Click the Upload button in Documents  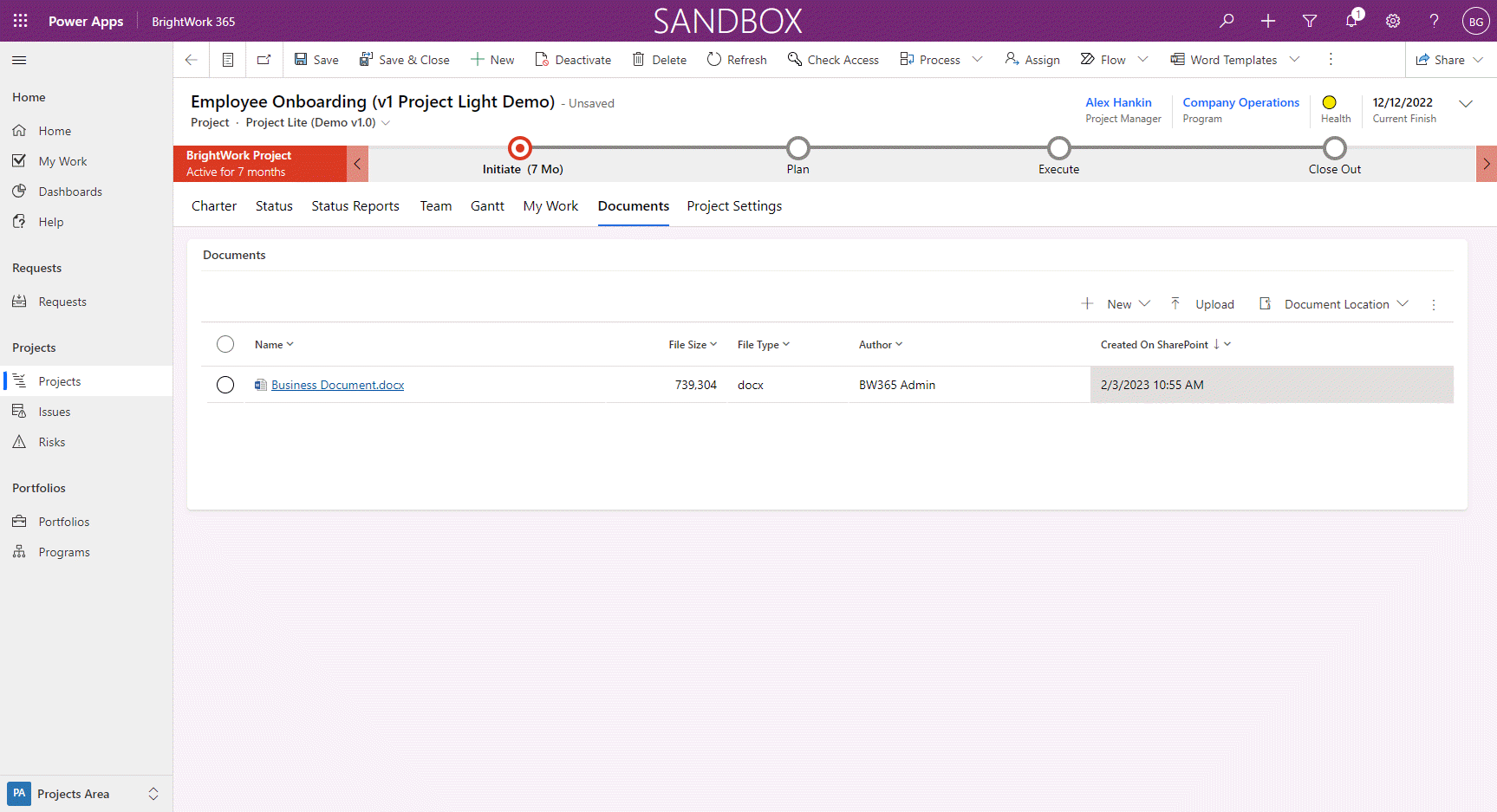pyautogui.click(x=1203, y=304)
